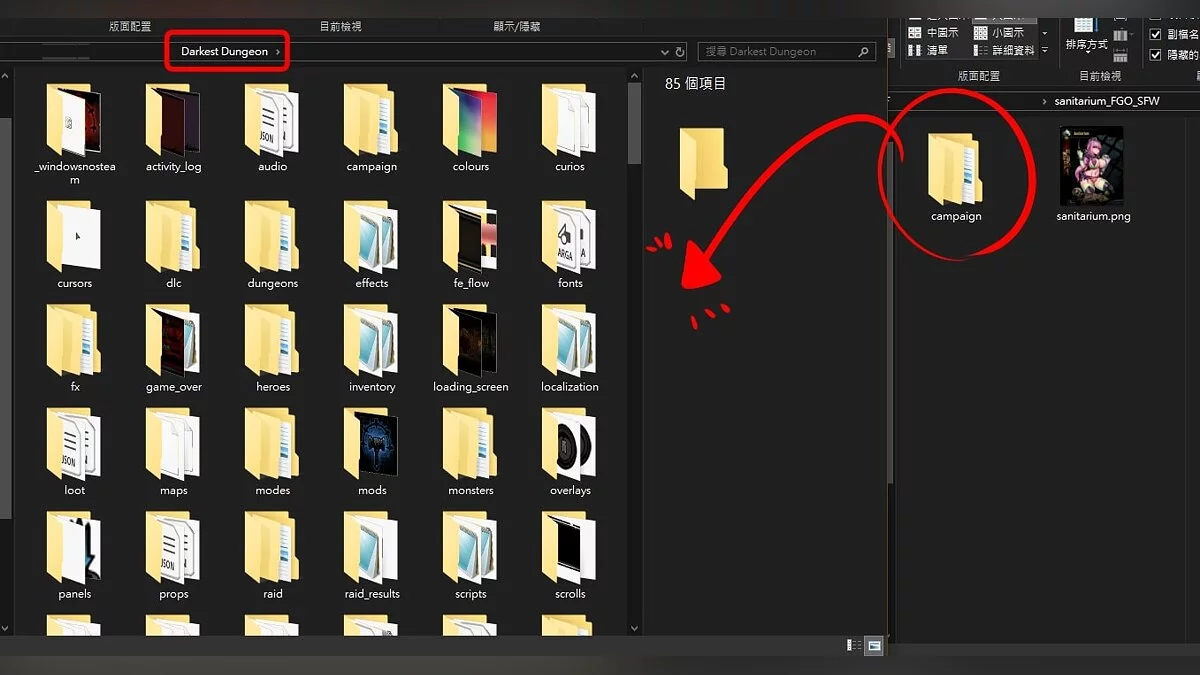Viewport: 1200px width, 675px height.
Task: Select the campaign folder in Darkest Dungeon window
Action: tap(372, 127)
